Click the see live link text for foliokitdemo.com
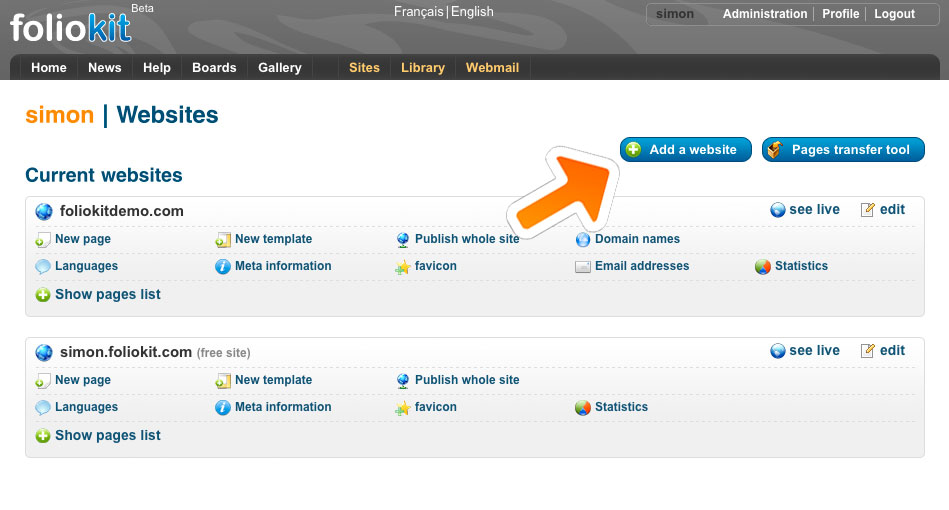This screenshot has height=510, width=949. pyautogui.click(x=815, y=209)
